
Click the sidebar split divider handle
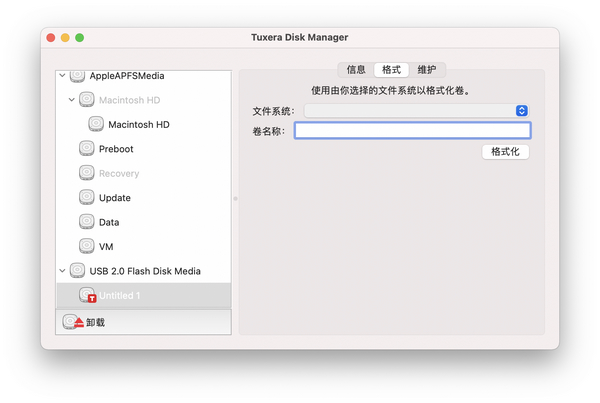235,198
